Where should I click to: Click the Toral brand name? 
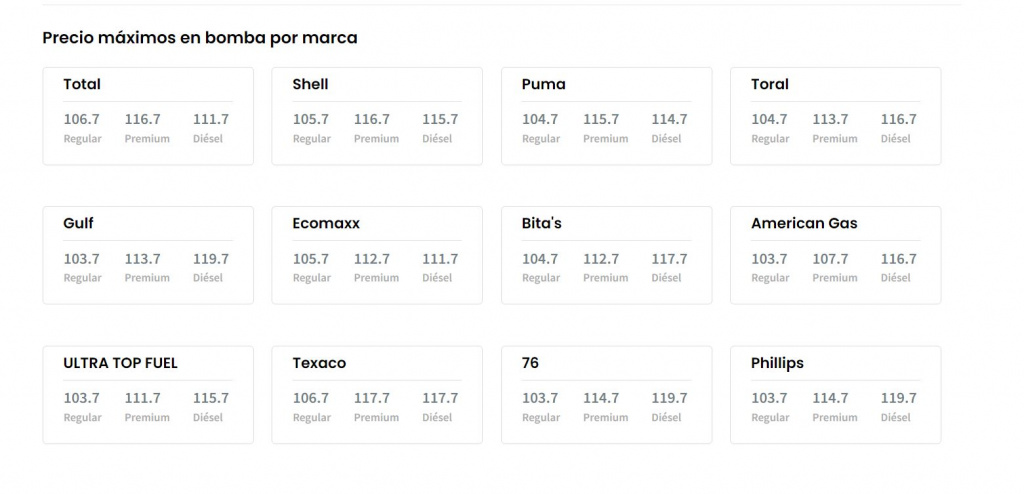tap(770, 84)
